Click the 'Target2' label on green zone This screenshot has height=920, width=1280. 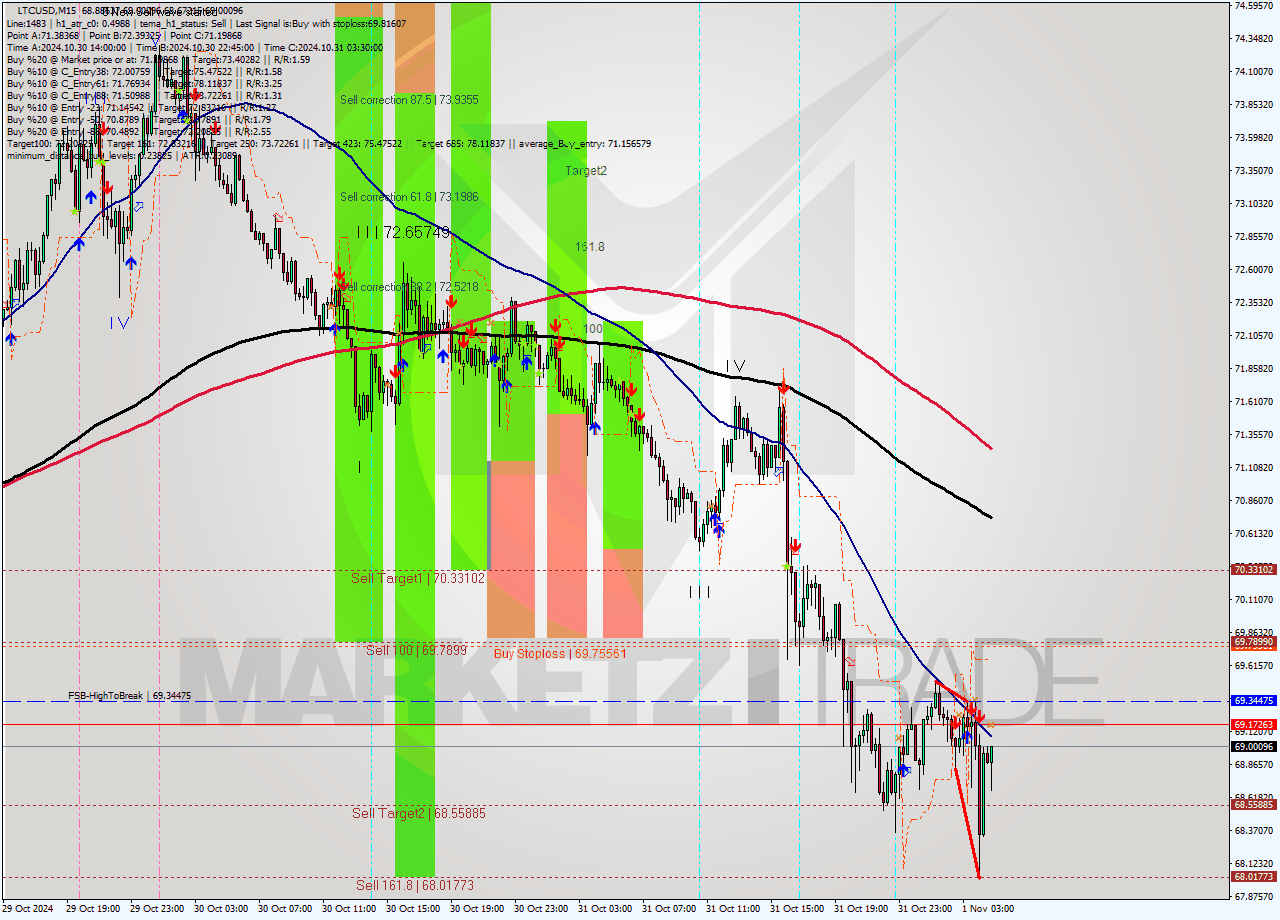586,171
